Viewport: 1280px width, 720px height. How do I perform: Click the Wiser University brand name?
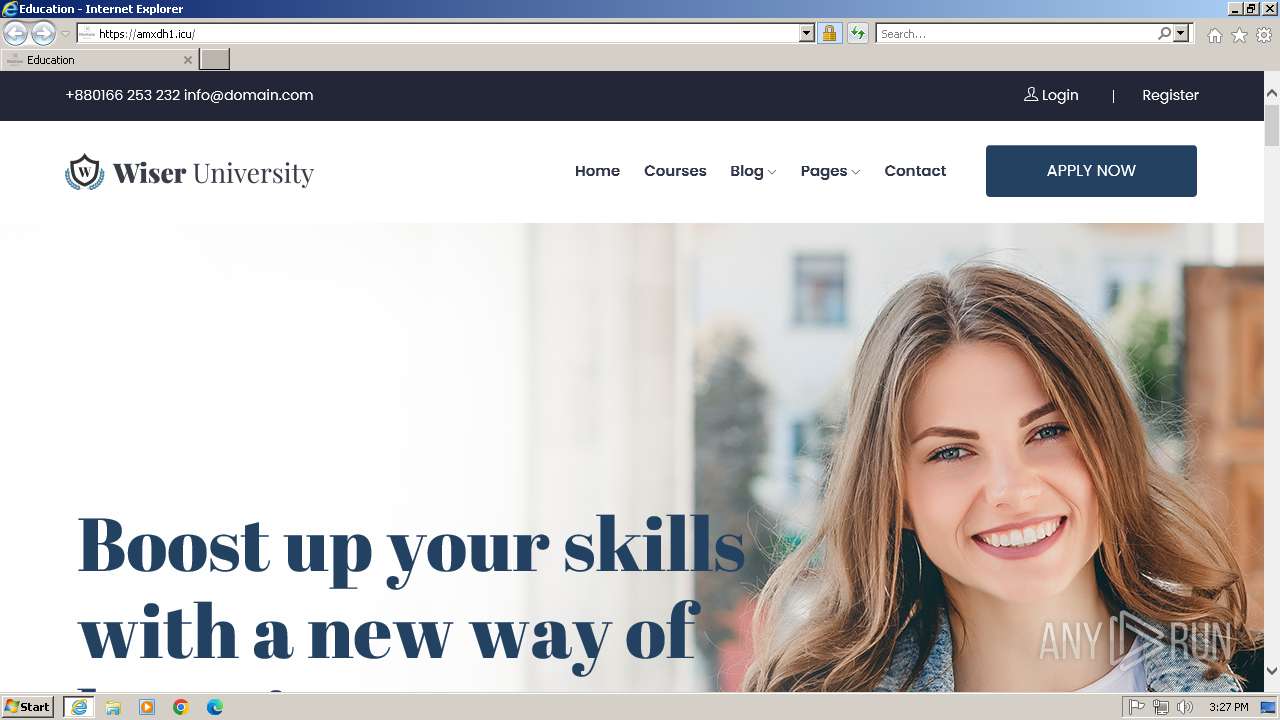click(x=213, y=174)
